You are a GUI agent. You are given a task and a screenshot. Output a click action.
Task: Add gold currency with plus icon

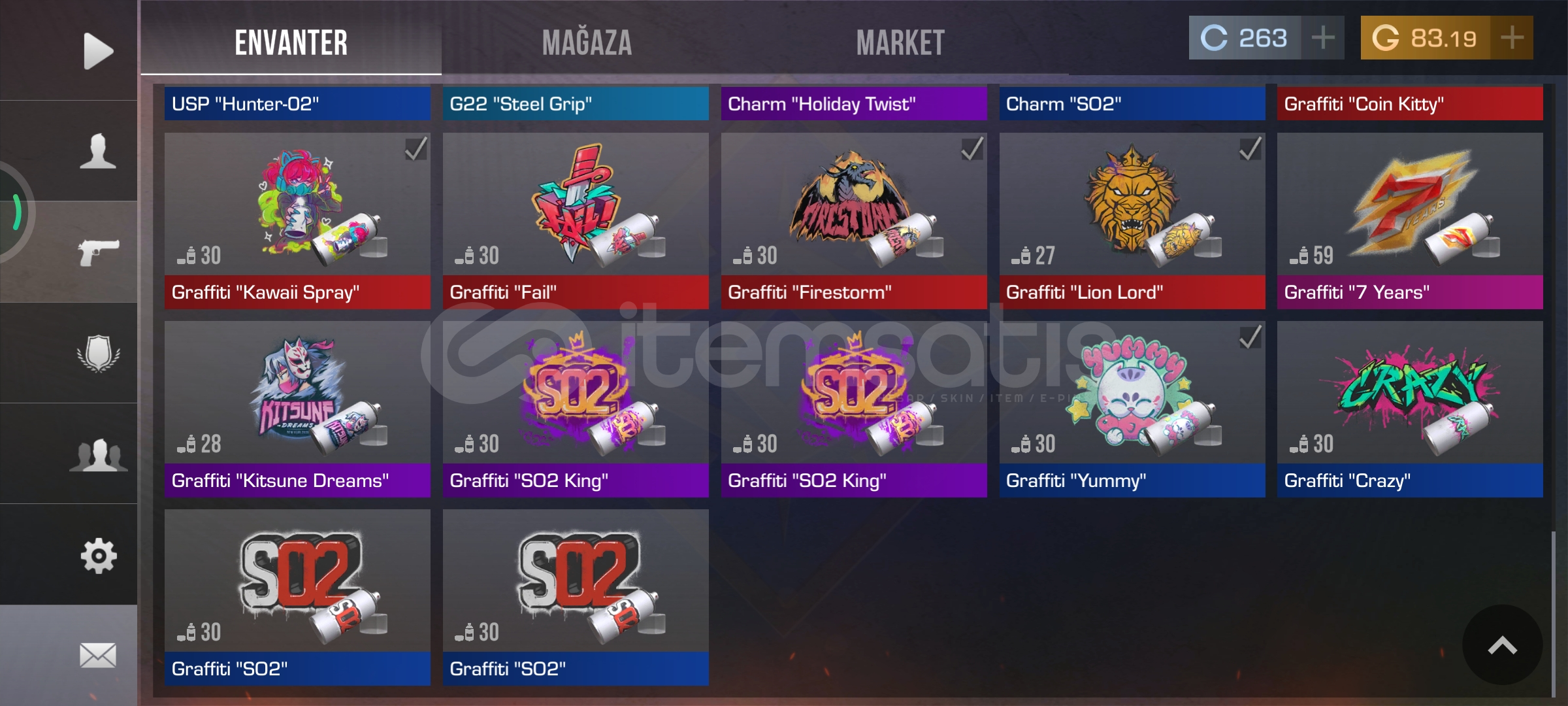1512,38
